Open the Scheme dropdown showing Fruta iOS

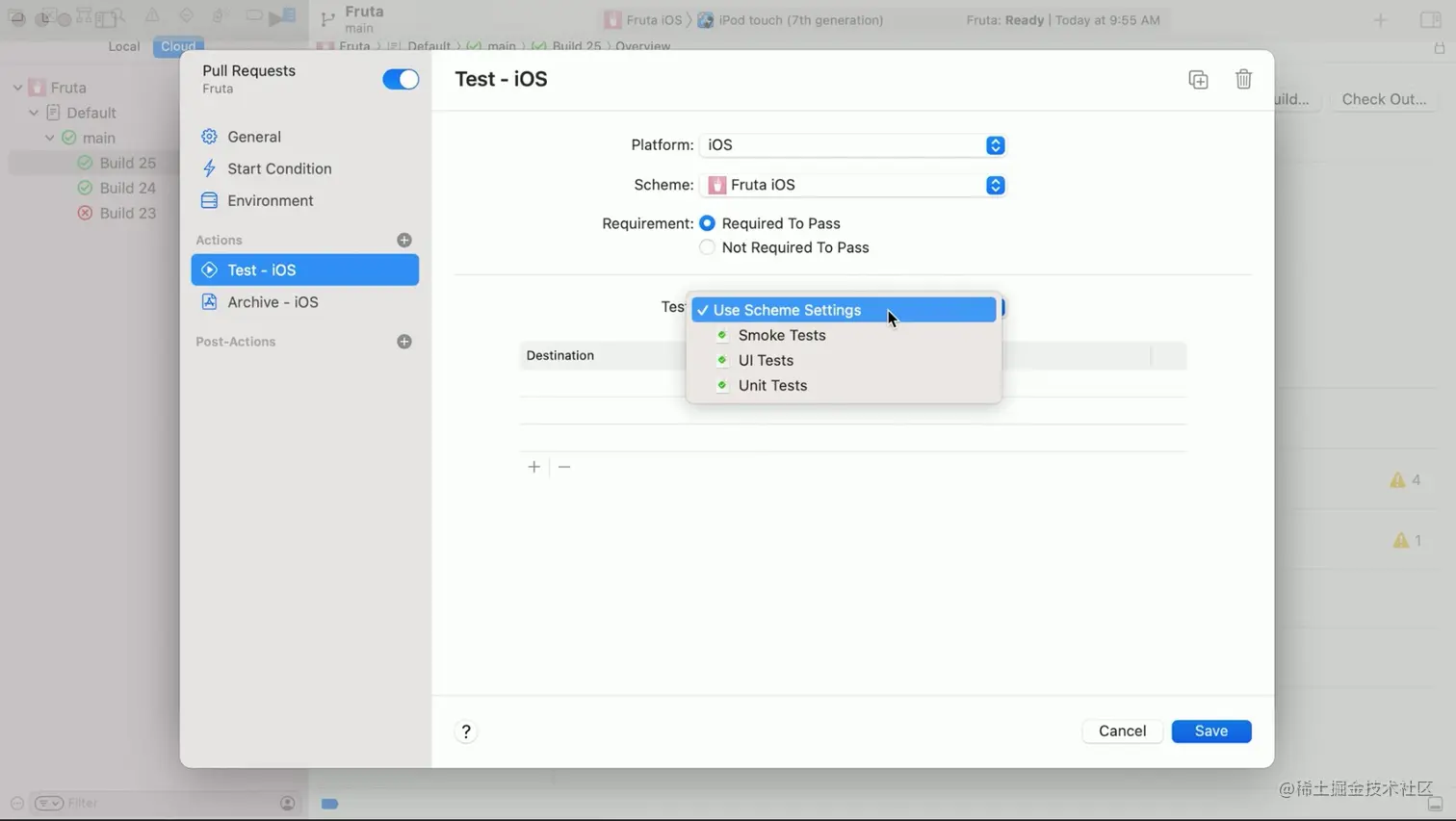[852, 185]
